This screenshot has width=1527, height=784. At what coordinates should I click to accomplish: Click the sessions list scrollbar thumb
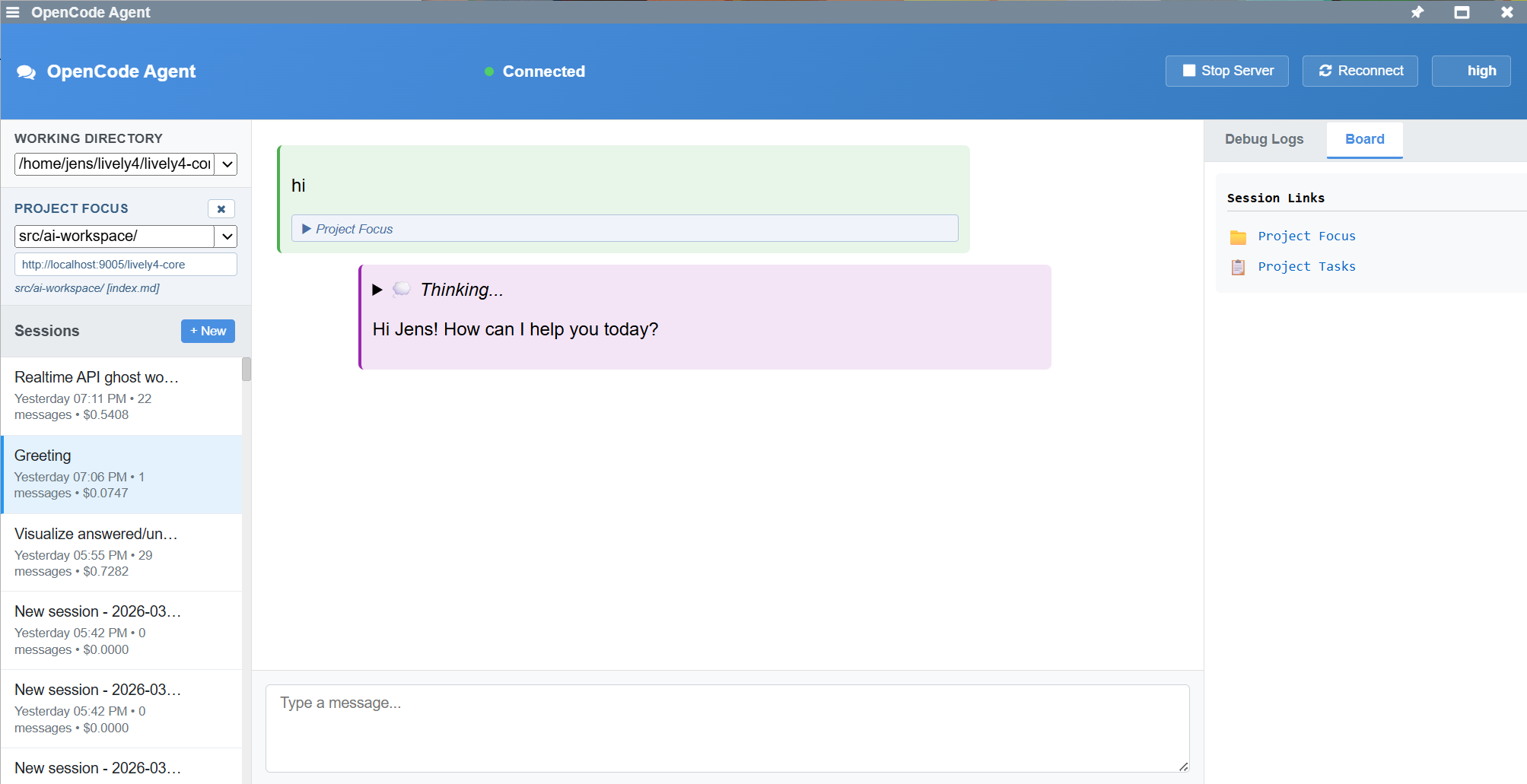point(247,370)
